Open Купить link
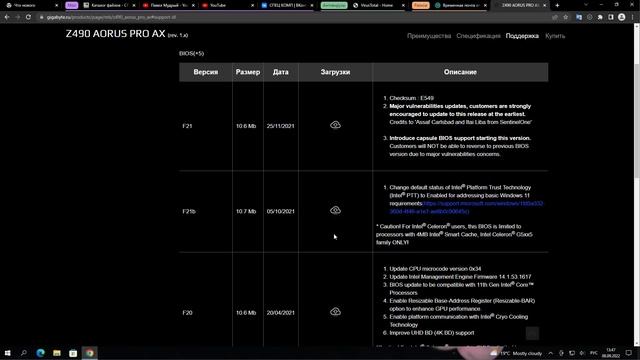Image resolution: width=640 pixels, height=360 pixels. coord(555,36)
